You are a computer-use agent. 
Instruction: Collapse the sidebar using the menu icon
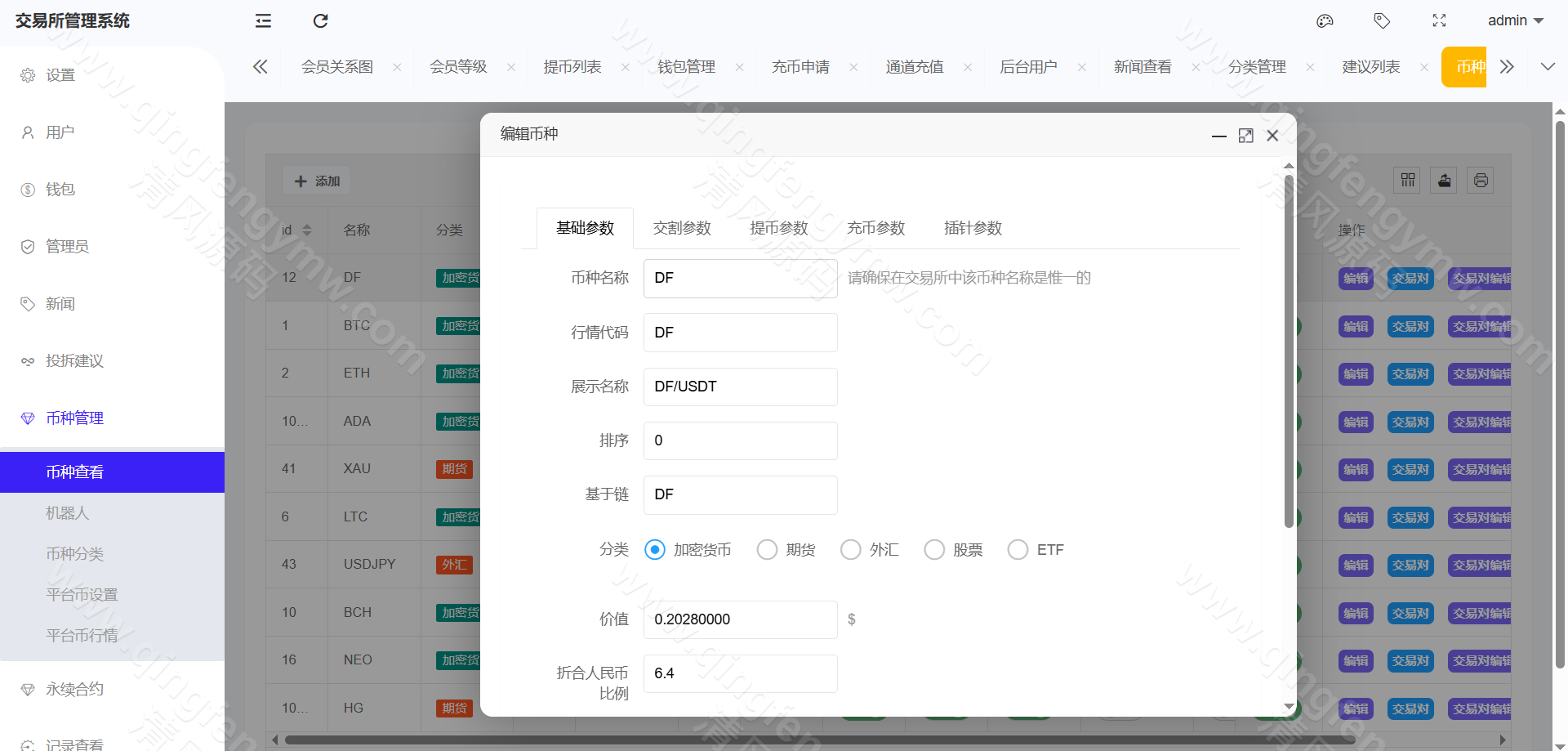pos(262,20)
